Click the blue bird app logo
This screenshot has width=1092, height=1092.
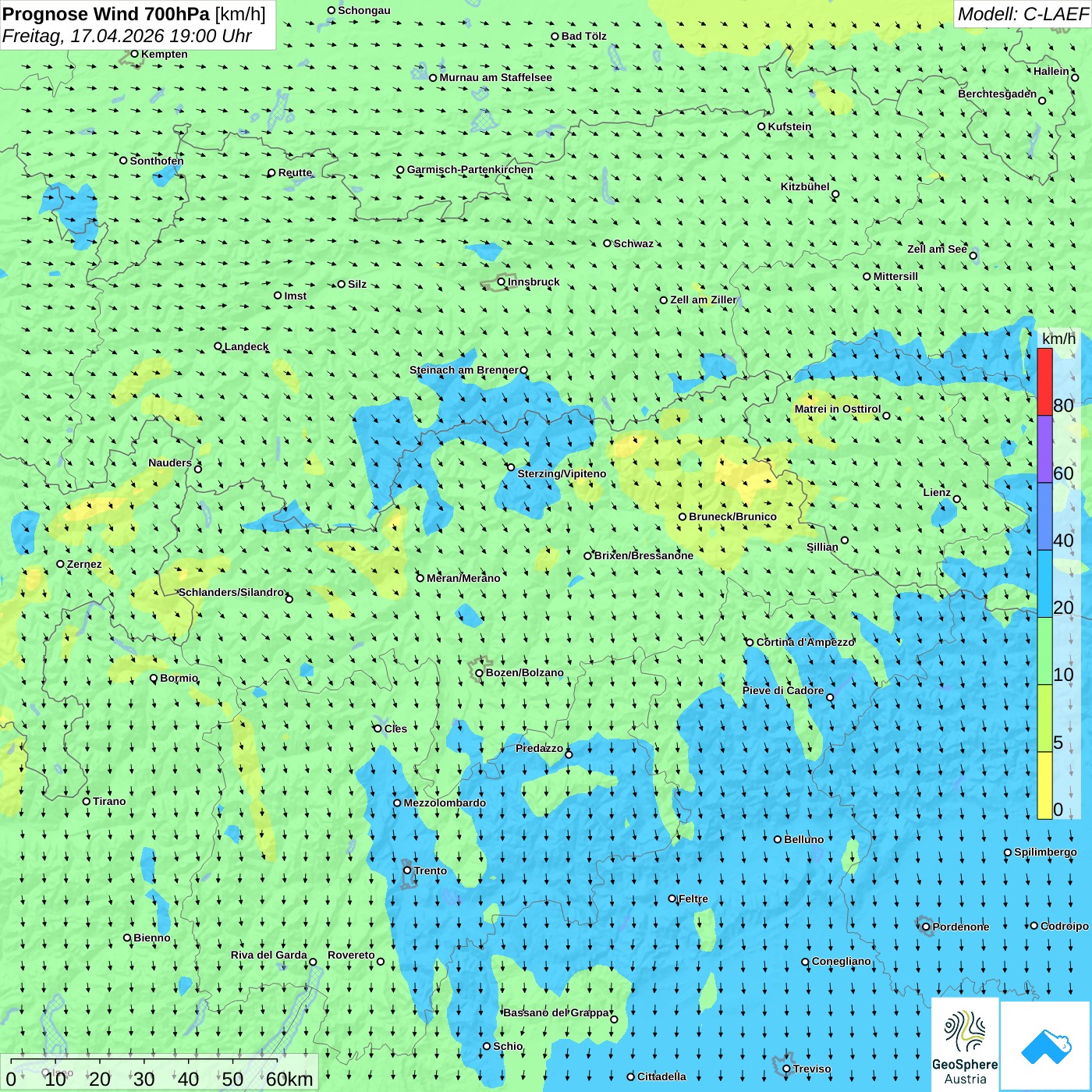click(x=1045, y=1046)
